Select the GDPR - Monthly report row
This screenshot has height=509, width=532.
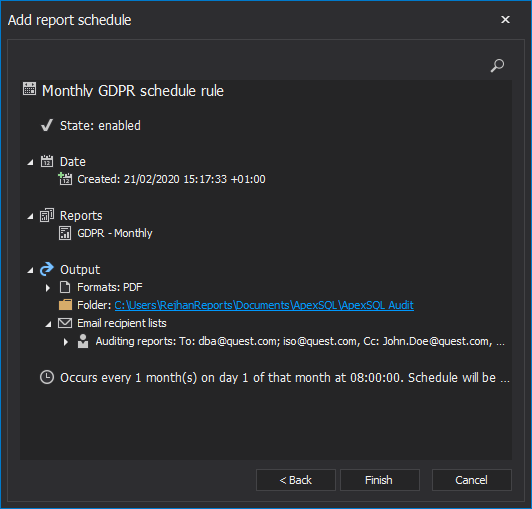tap(115, 233)
